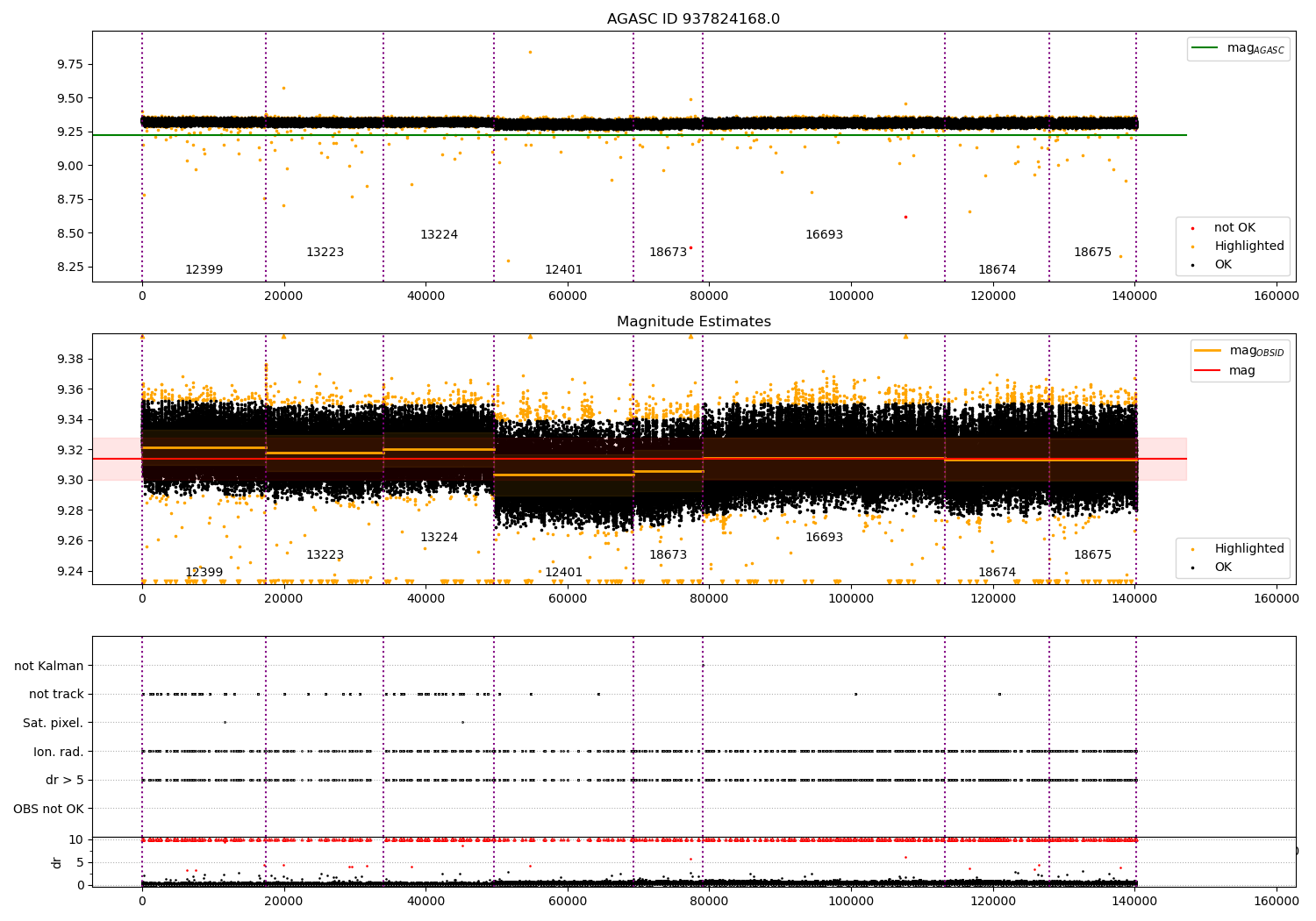Click the 9.50 y-axis tick label
This screenshot has width=1316, height=921.
[x=70, y=98]
